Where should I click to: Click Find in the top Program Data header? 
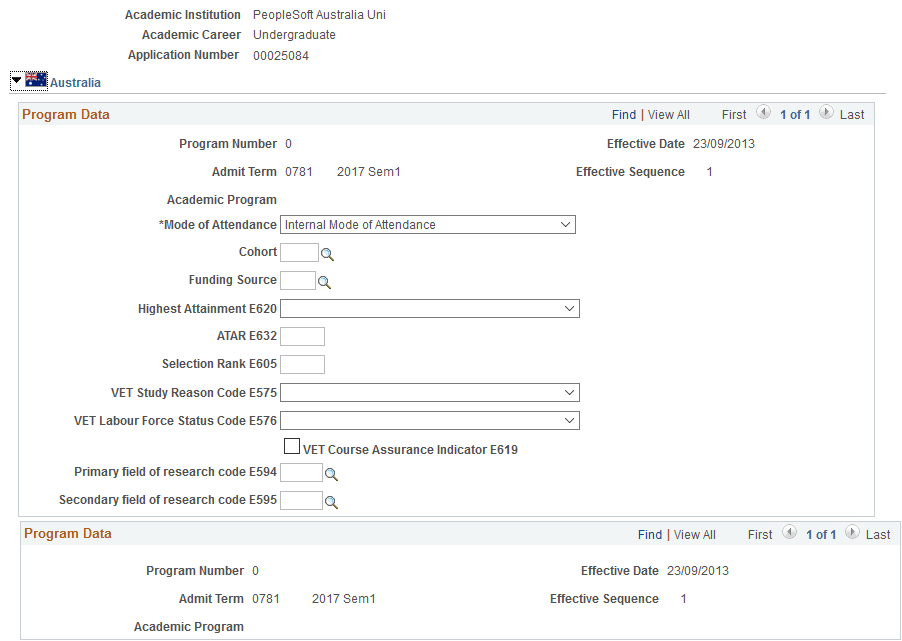click(624, 114)
